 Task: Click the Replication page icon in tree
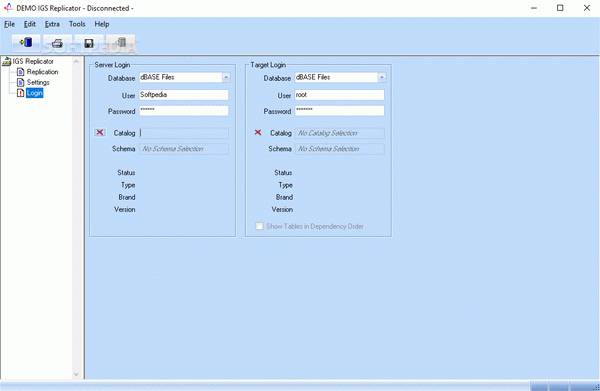click(21, 72)
